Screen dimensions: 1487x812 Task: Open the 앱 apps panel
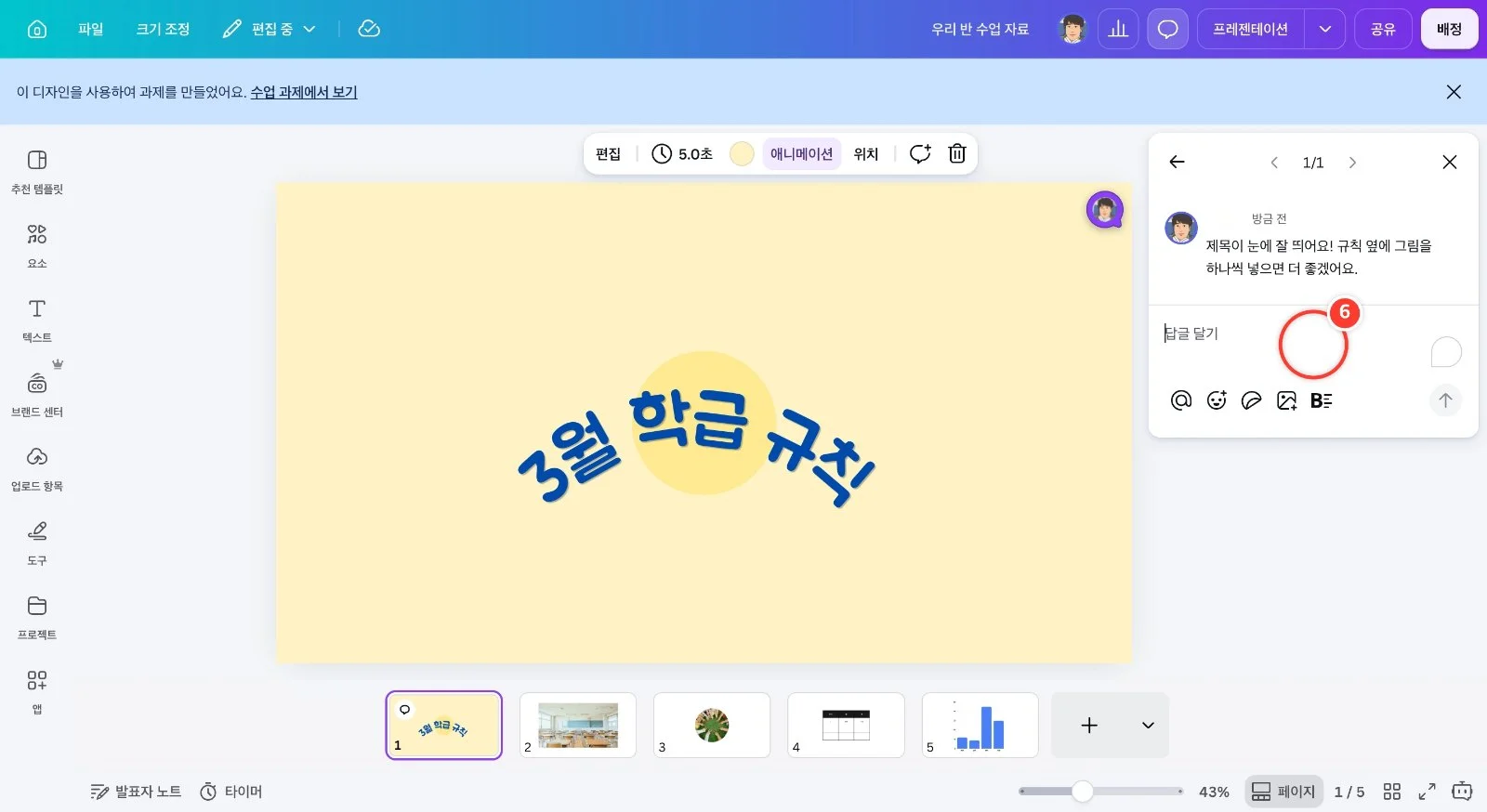37,692
